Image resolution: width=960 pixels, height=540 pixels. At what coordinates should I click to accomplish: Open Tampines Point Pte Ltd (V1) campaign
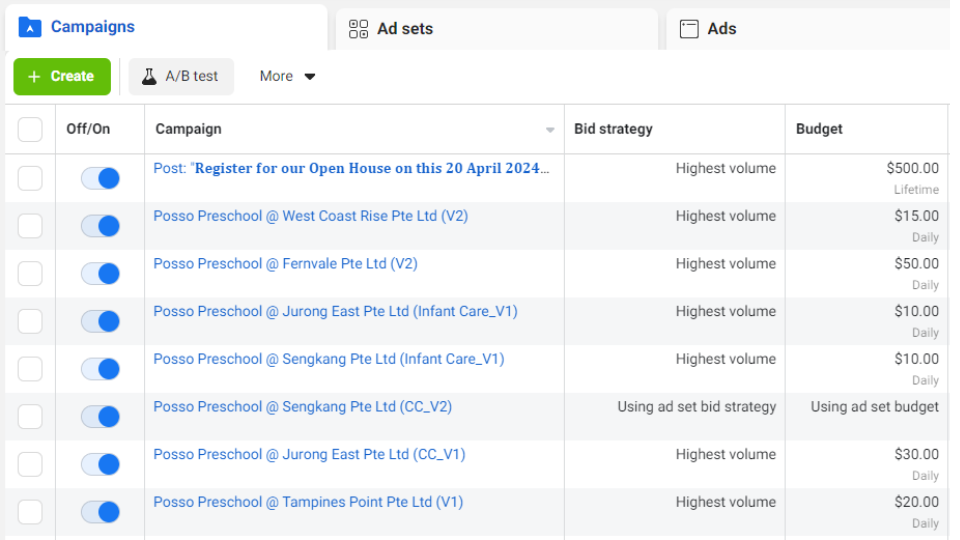pos(308,503)
